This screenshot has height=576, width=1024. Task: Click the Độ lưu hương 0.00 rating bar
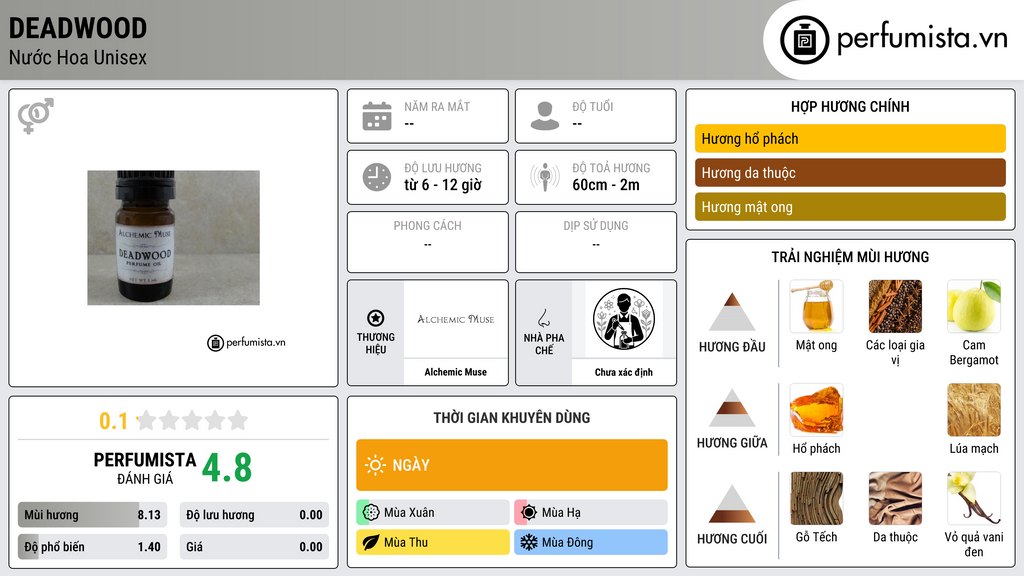[254, 515]
